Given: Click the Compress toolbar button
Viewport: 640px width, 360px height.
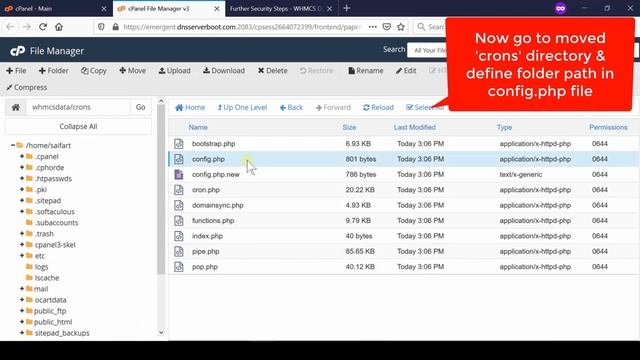Looking at the screenshot, I should (27, 87).
